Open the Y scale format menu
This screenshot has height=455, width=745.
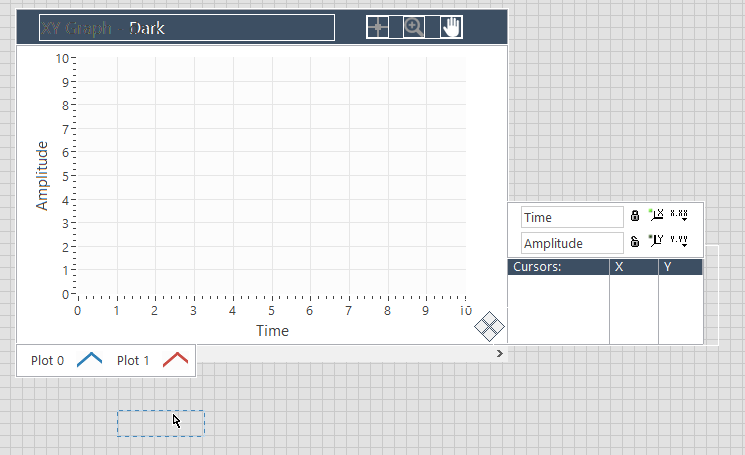pos(679,241)
